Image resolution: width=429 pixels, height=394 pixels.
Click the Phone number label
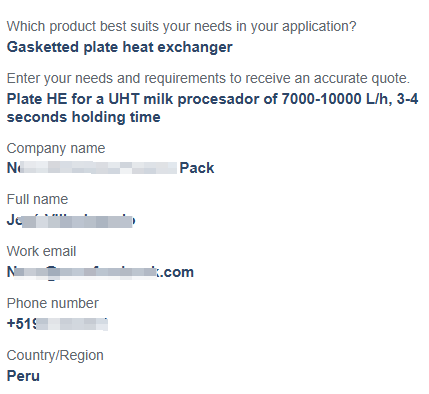click(x=53, y=303)
